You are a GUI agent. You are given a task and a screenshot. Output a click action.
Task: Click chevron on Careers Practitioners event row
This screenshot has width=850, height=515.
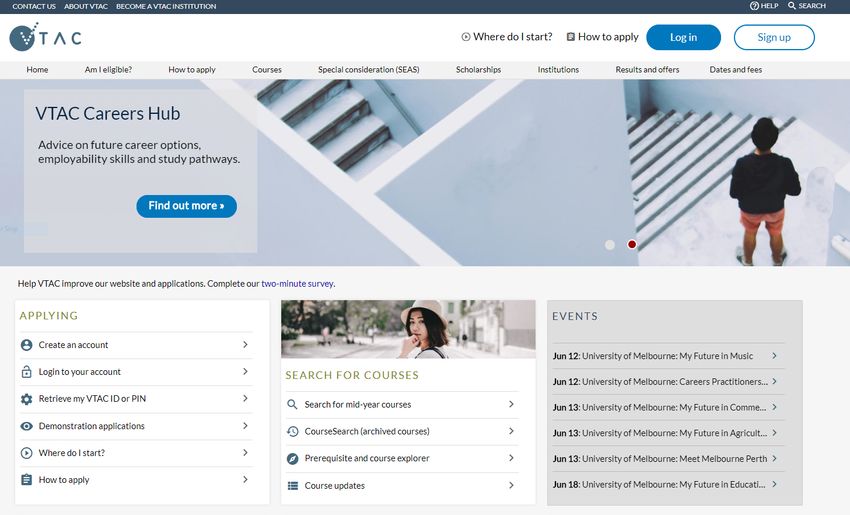coord(775,381)
